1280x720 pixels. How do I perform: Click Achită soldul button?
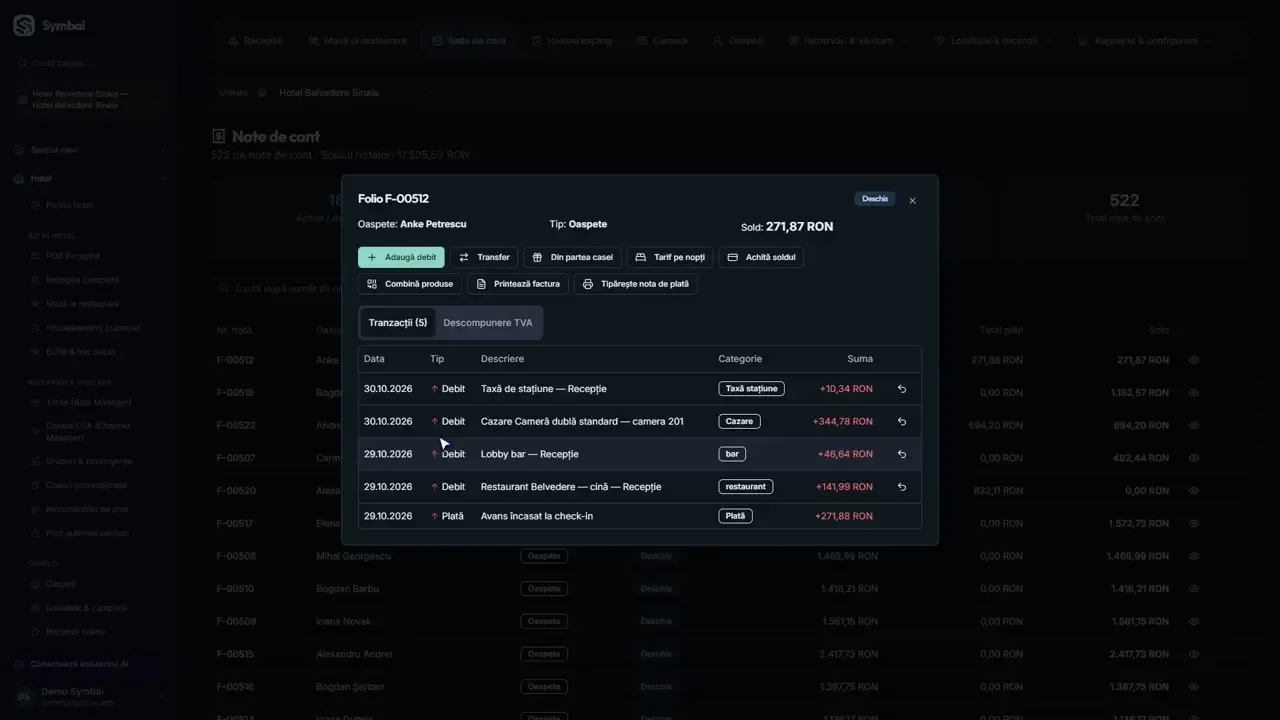(x=761, y=257)
